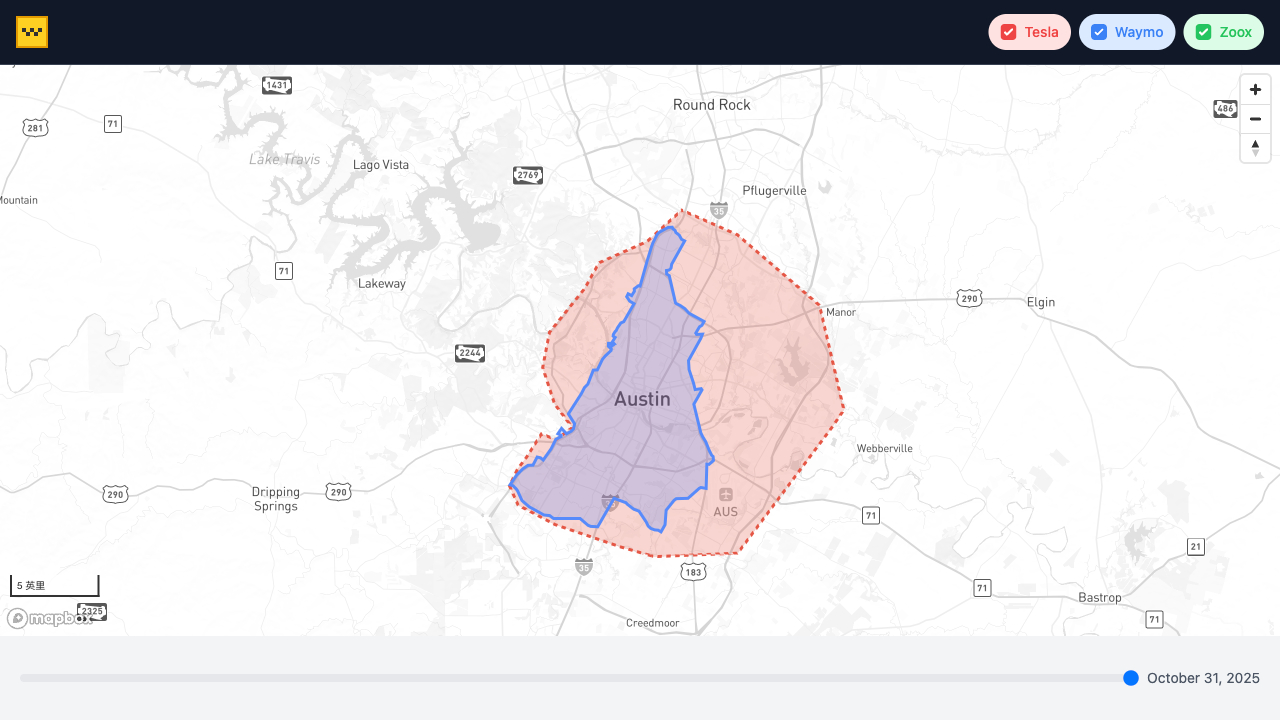Viewport: 1280px width, 720px height.
Task: Click the Dripping Springs map label
Action: (275, 499)
